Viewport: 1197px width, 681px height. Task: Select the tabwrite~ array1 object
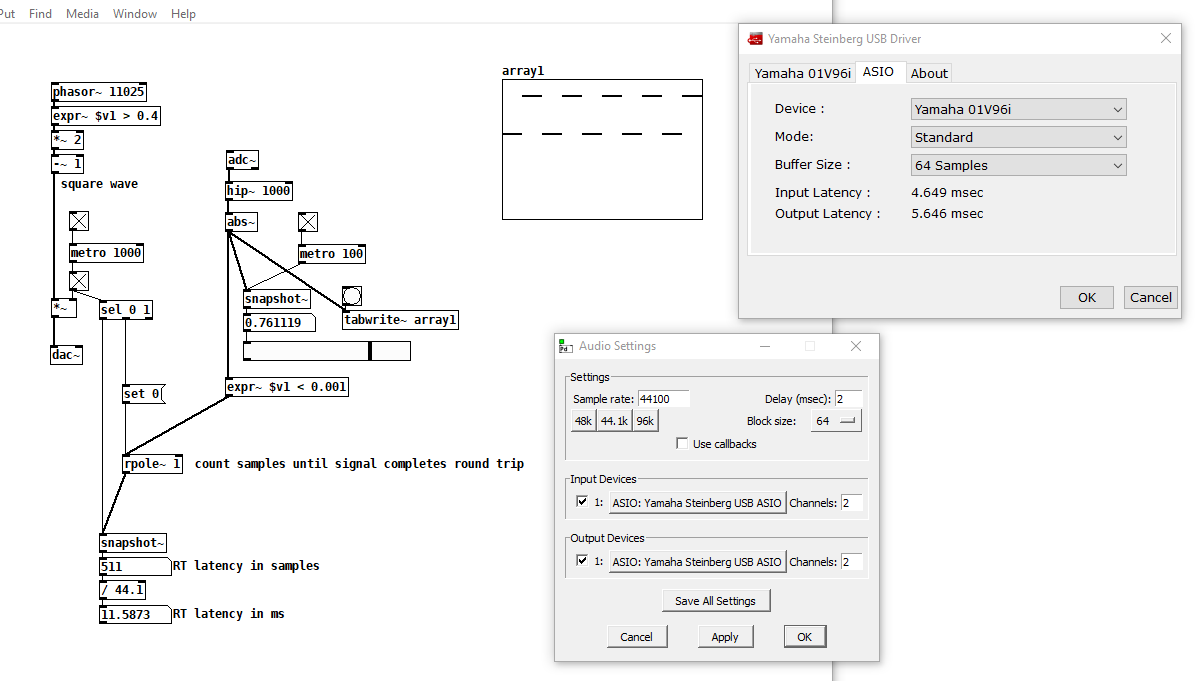(x=400, y=320)
